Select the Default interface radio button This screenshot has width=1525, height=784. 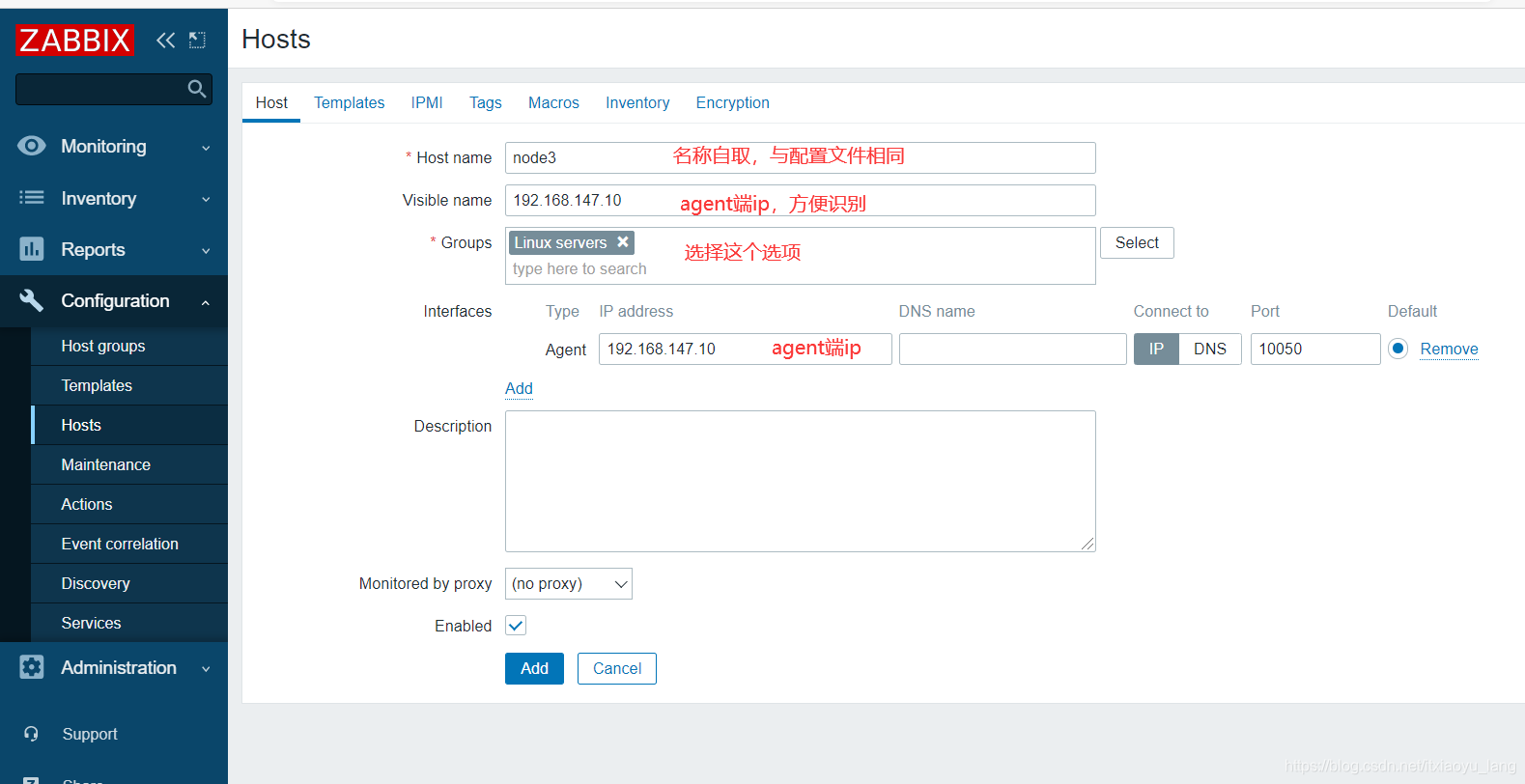(1398, 349)
